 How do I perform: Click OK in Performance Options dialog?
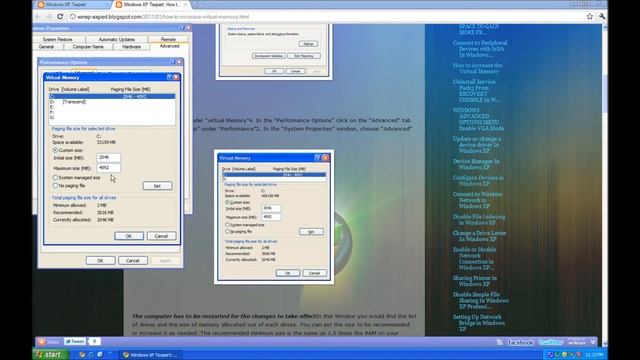pos(100,260)
